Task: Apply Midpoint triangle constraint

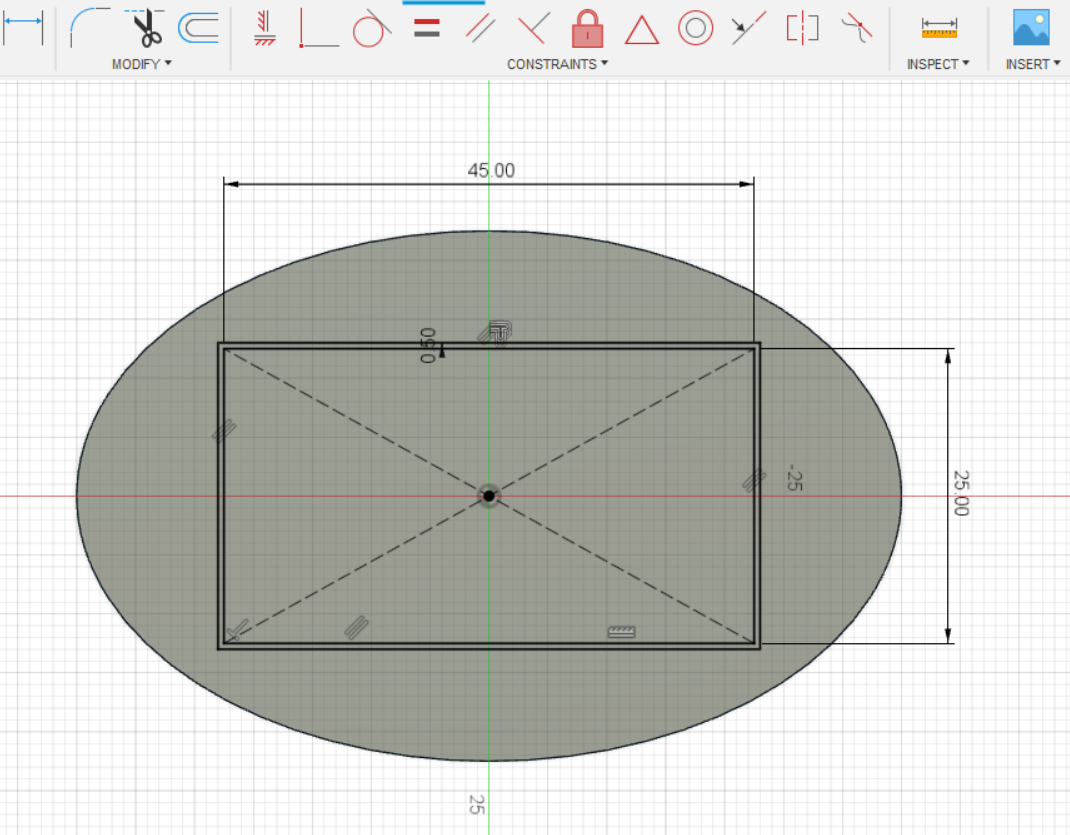Action: [641, 30]
